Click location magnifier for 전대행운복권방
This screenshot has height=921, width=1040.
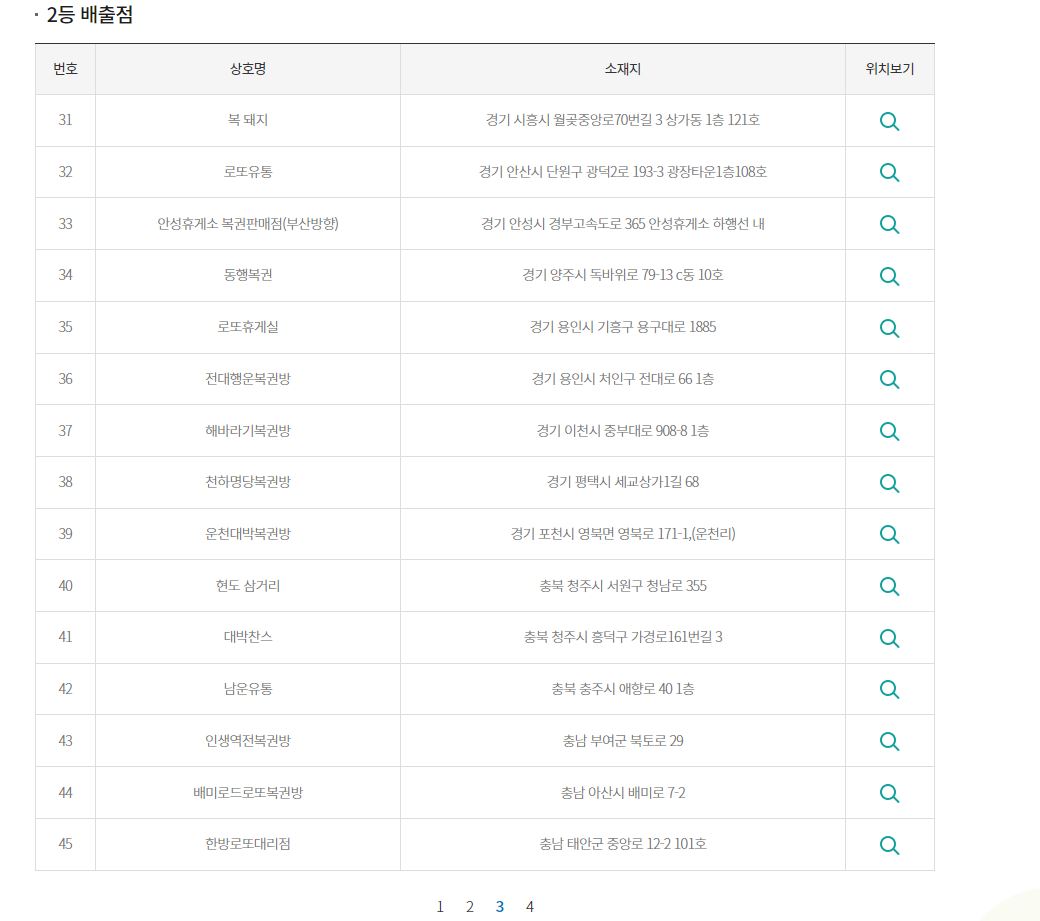(889, 379)
